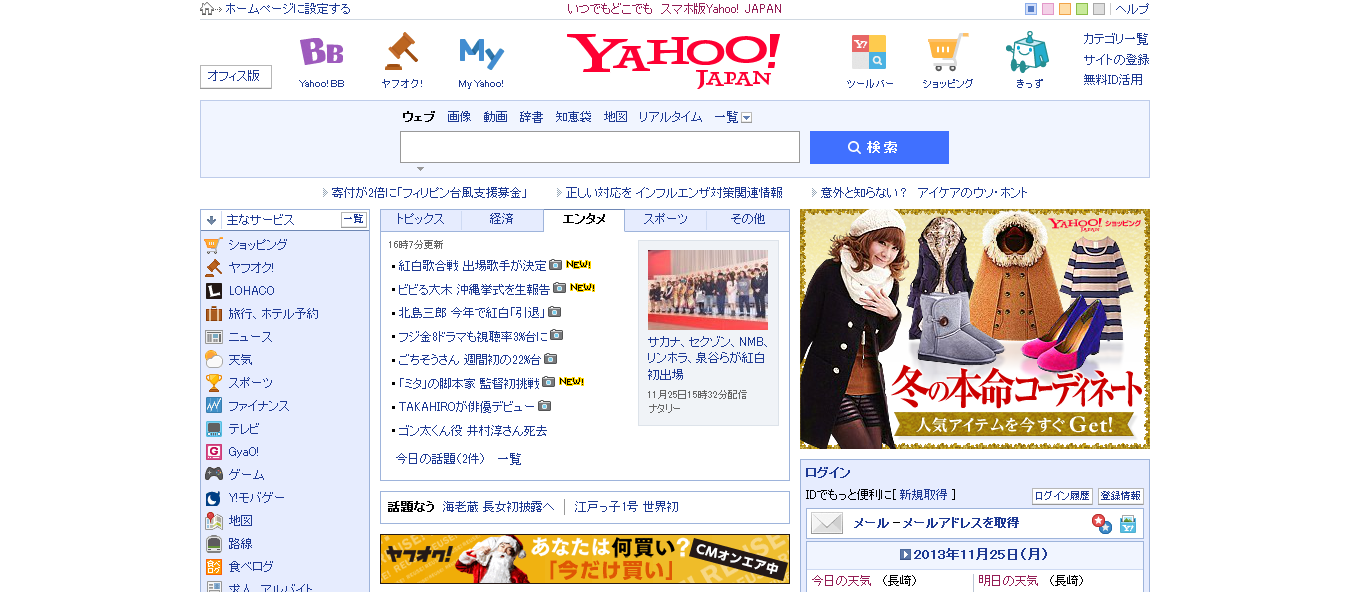
Task: Open the 紅白 news photo thumbnail
Action: 708,289
